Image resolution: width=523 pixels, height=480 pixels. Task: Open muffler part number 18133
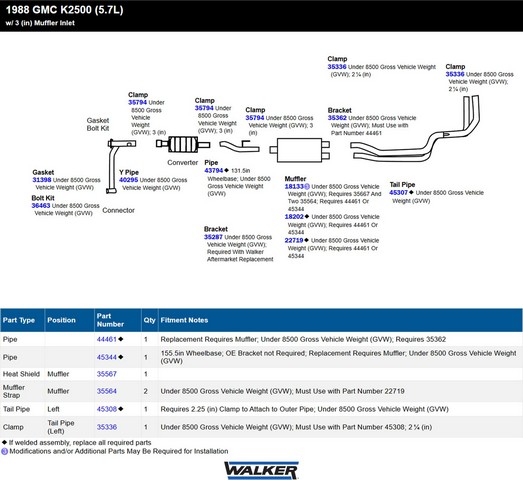(294, 186)
